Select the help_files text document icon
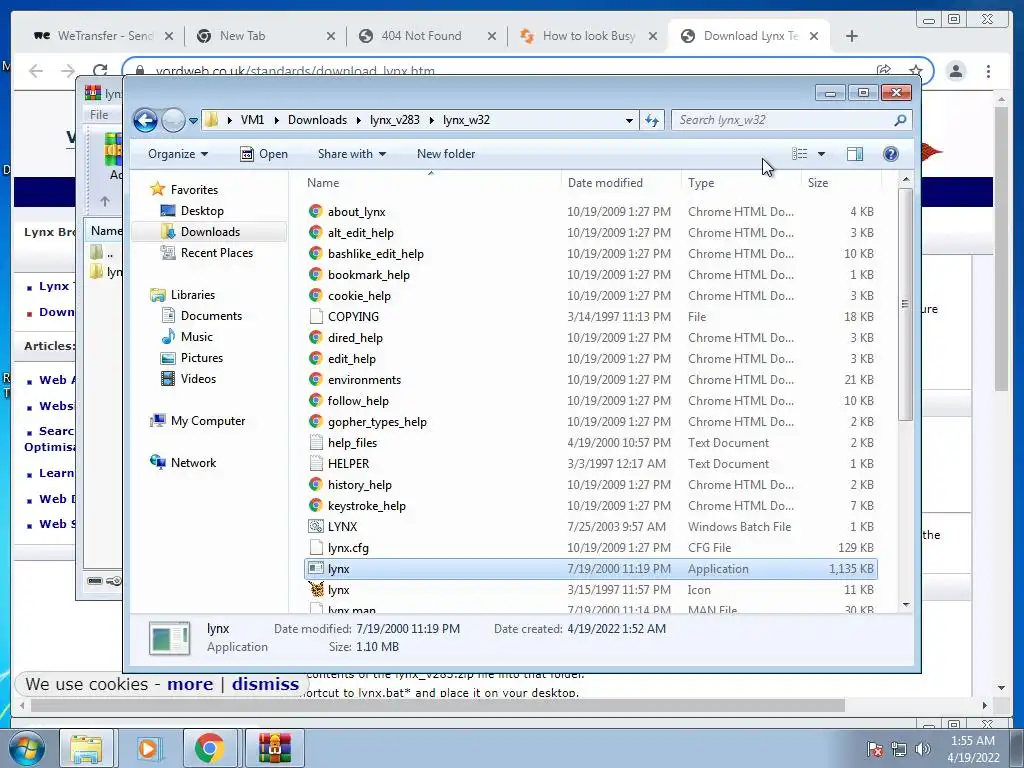This screenshot has width=1024, height=768. pyautogui.click(x=316, y=443)
